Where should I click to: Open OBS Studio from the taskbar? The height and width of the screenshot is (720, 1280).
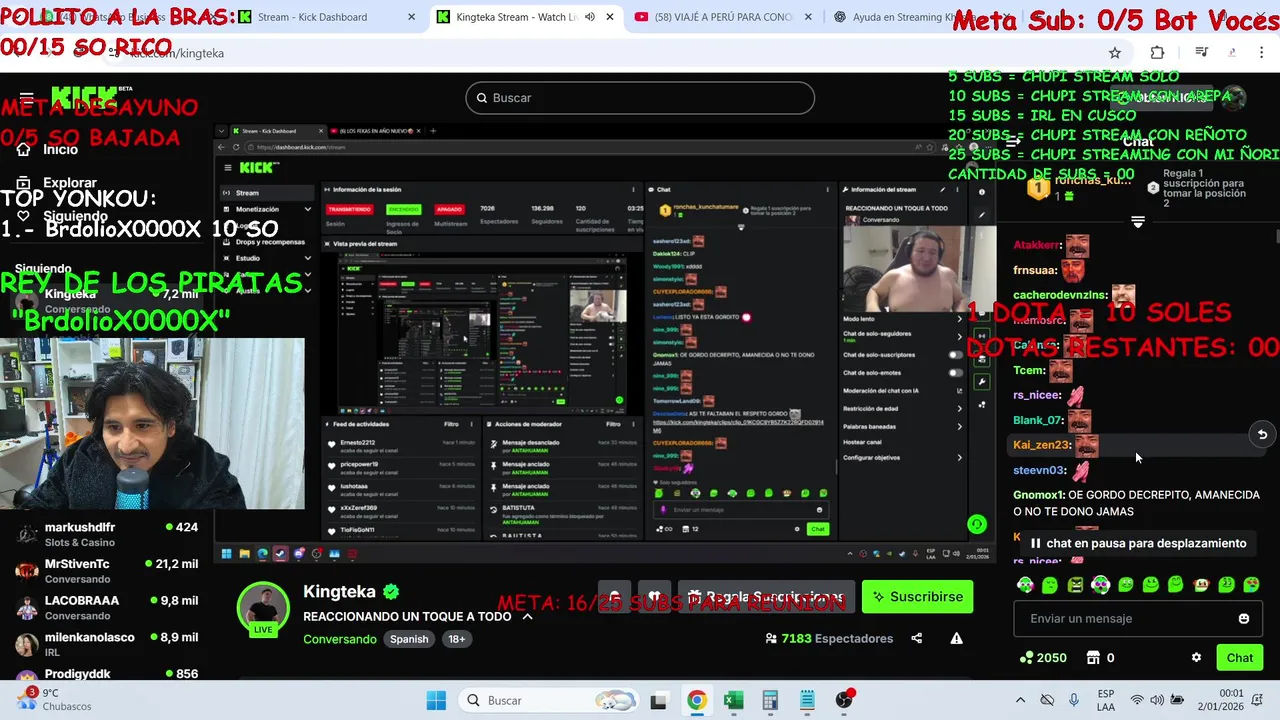click(844, 700)
